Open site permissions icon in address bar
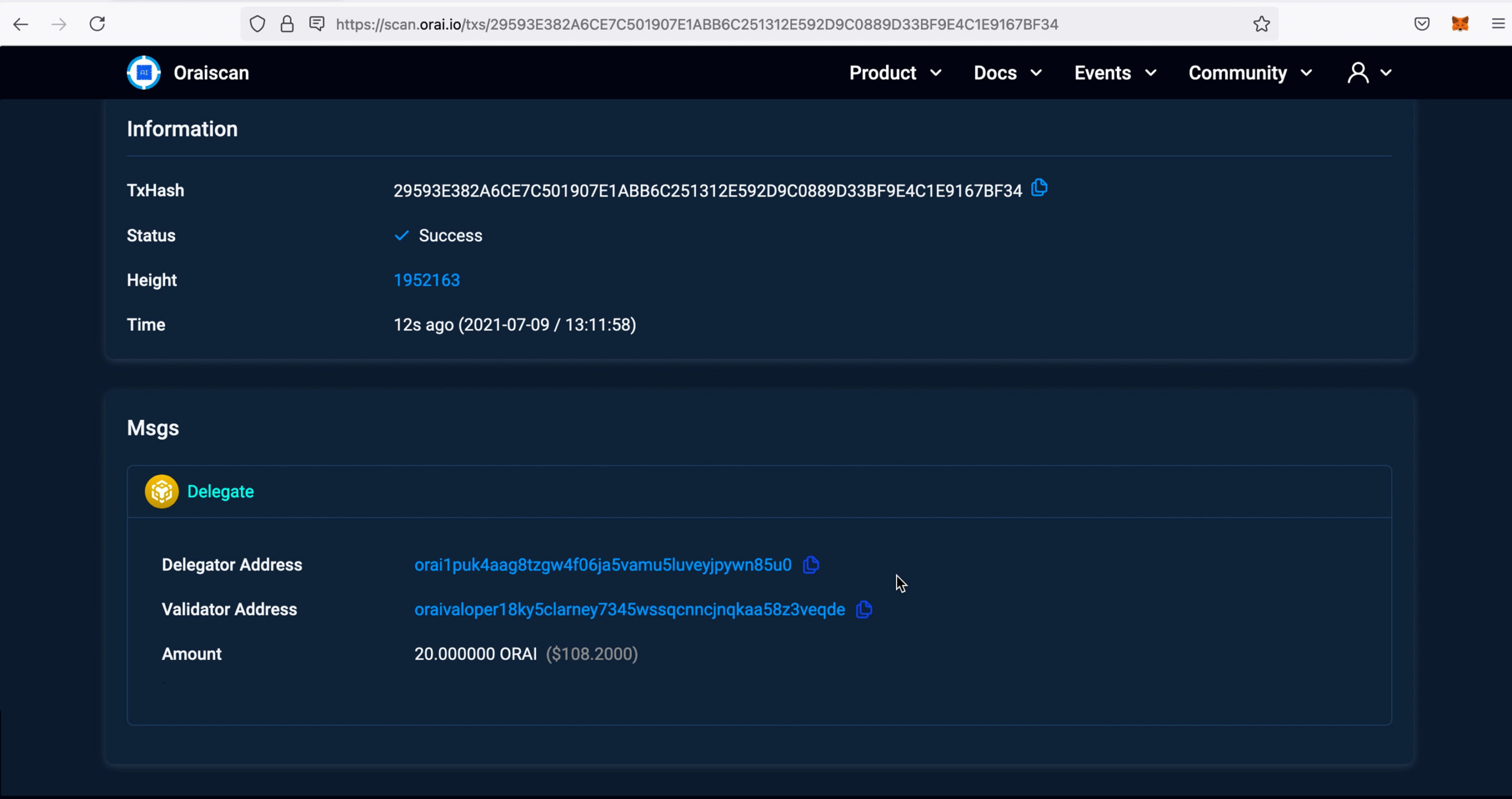1512x799 pixels. click(317, 24)
